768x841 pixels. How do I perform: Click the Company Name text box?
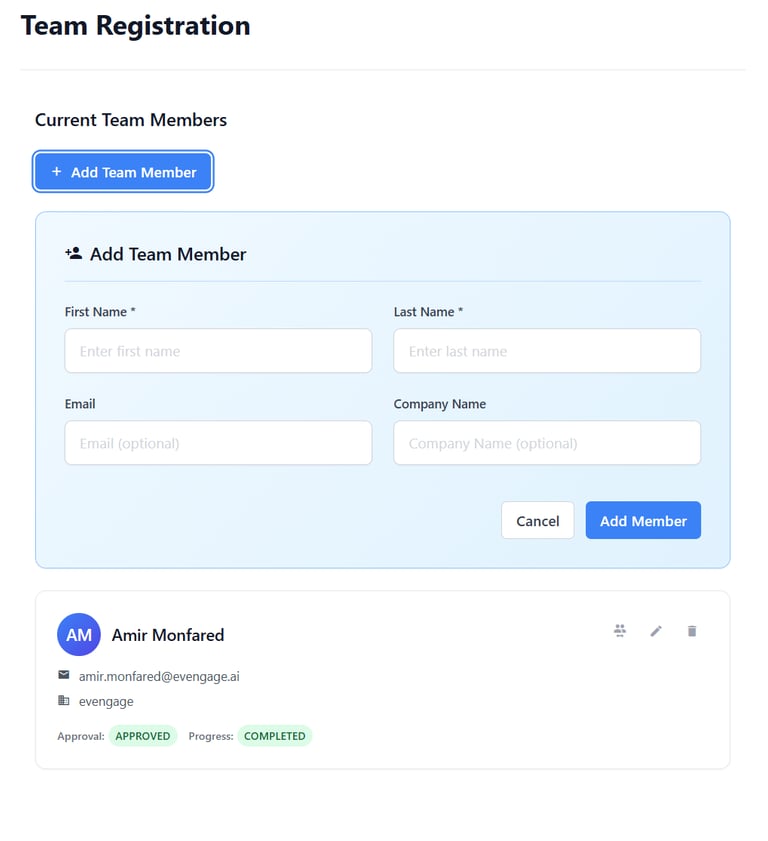(547, 443)
